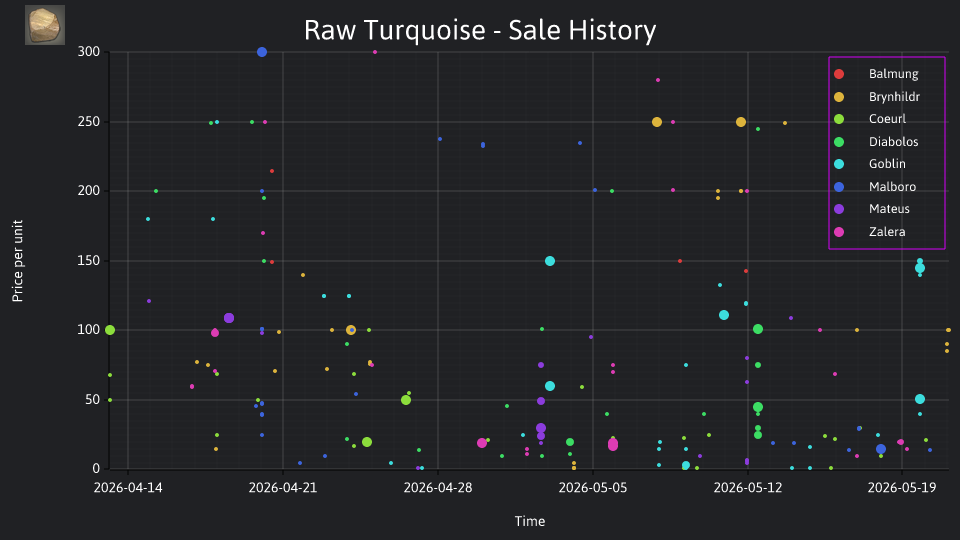
Task: Click the 2026-04-14 x-axis label
Action: [x=128, y=488]
